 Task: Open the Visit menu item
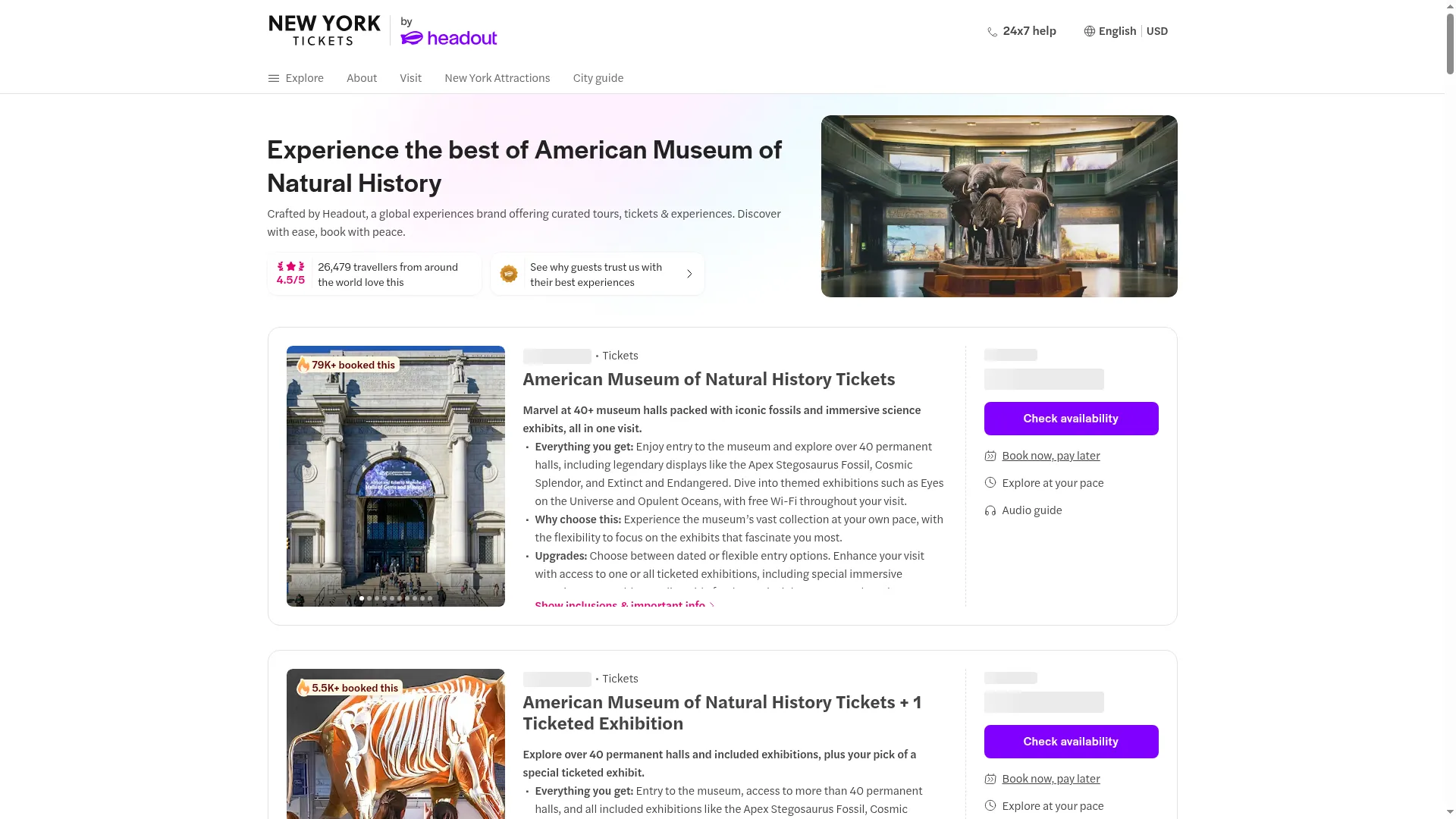410,78
